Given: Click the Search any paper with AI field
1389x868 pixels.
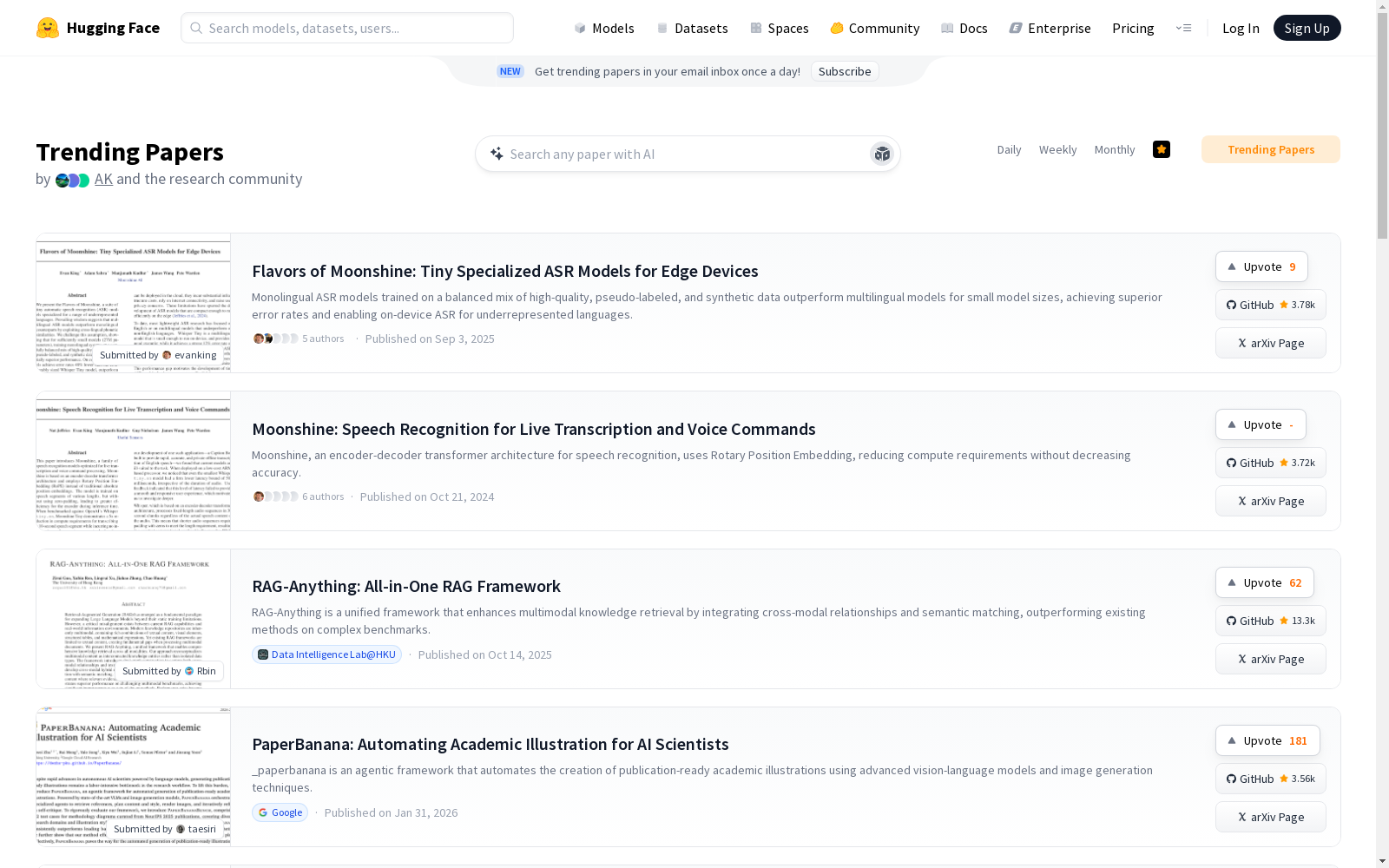Looking at the screenshot, I should click(688, 154).
